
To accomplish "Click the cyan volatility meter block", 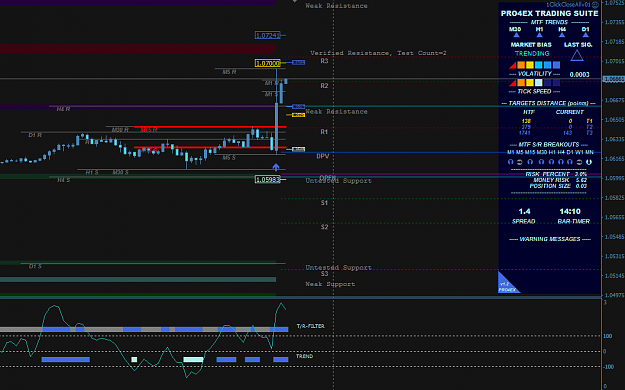I will [x=539, y=65].
